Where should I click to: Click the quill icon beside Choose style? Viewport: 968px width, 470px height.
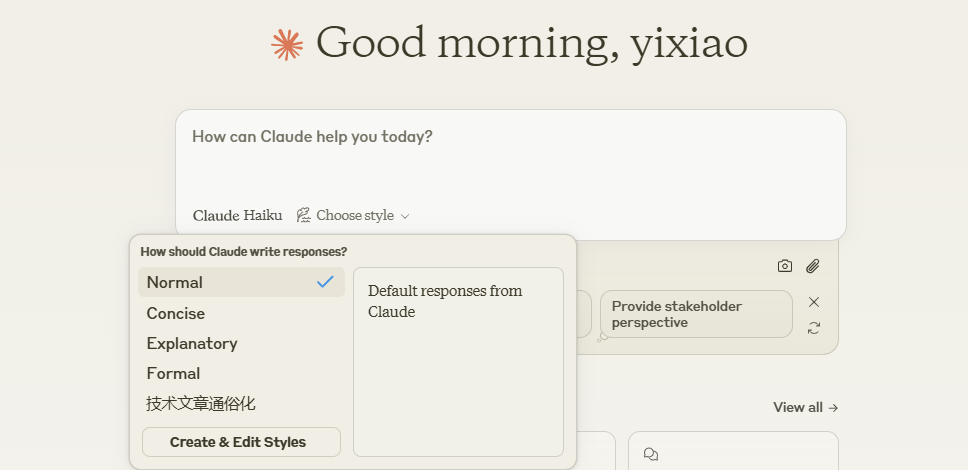click(303, 215)
